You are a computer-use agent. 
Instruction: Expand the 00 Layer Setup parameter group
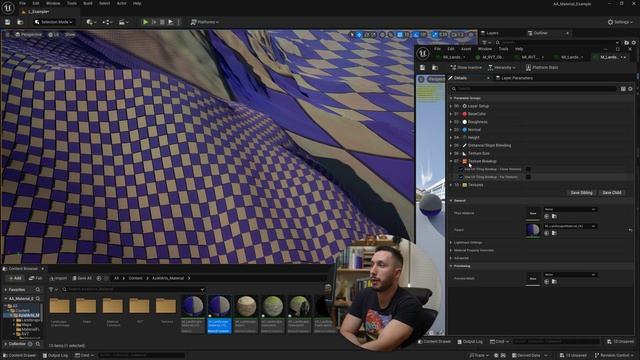pyautogui.click(x=451, y=106)
